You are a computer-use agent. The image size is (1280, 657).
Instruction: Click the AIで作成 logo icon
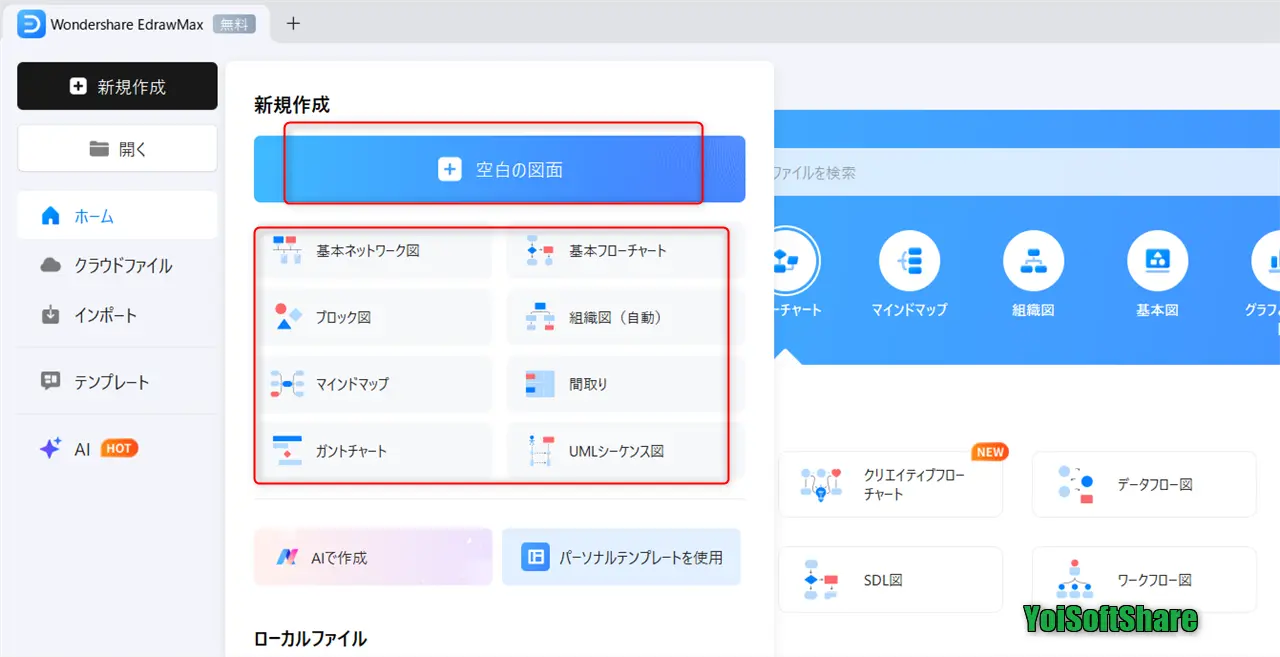click(x=288, y=557)
